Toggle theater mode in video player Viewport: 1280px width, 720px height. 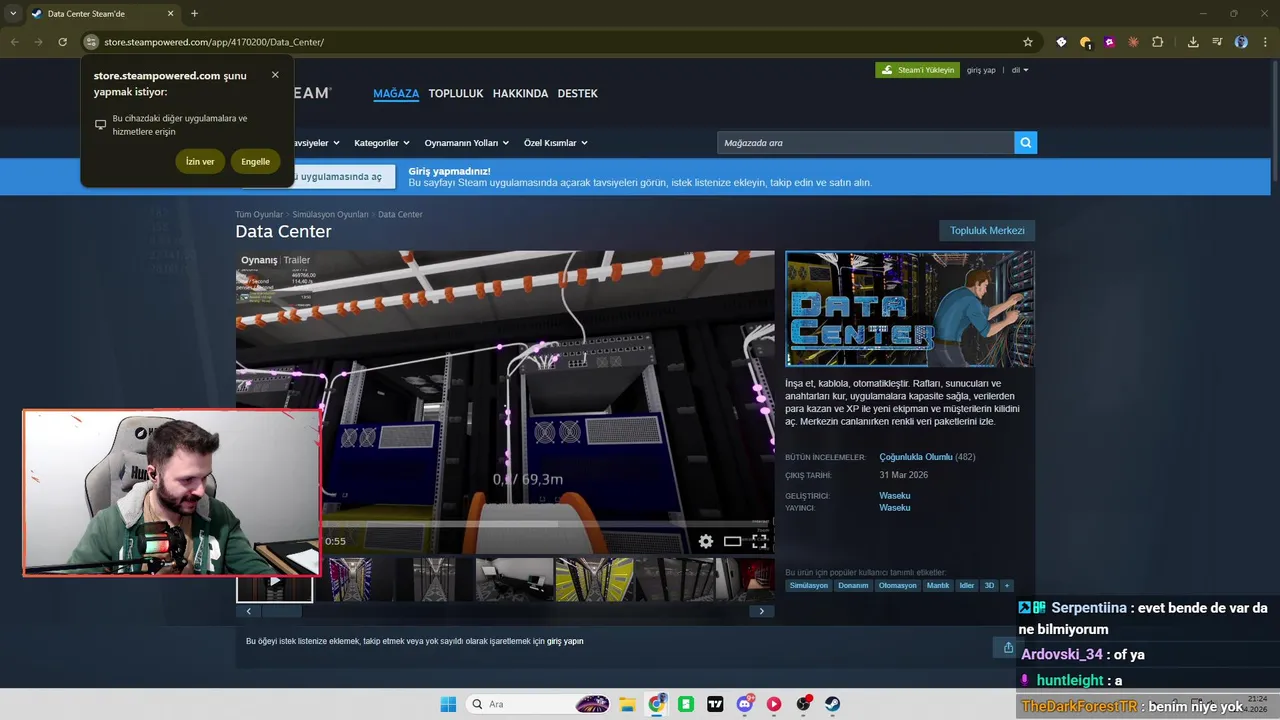733,541
